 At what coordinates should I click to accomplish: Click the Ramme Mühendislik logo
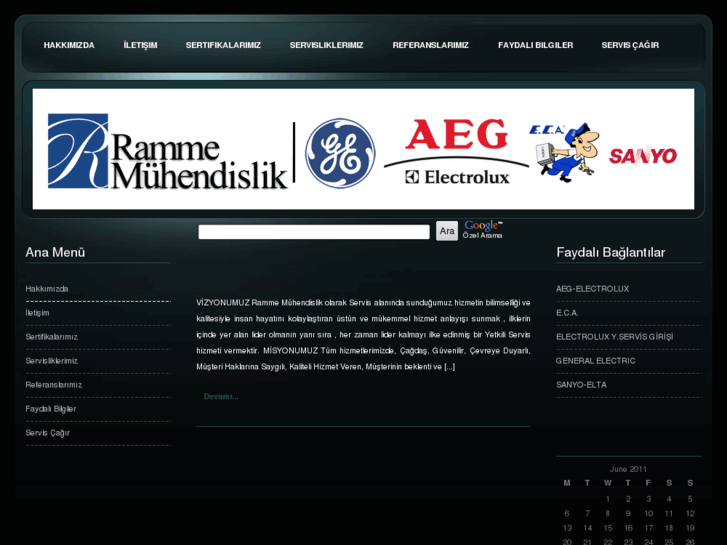click(168, 151)
